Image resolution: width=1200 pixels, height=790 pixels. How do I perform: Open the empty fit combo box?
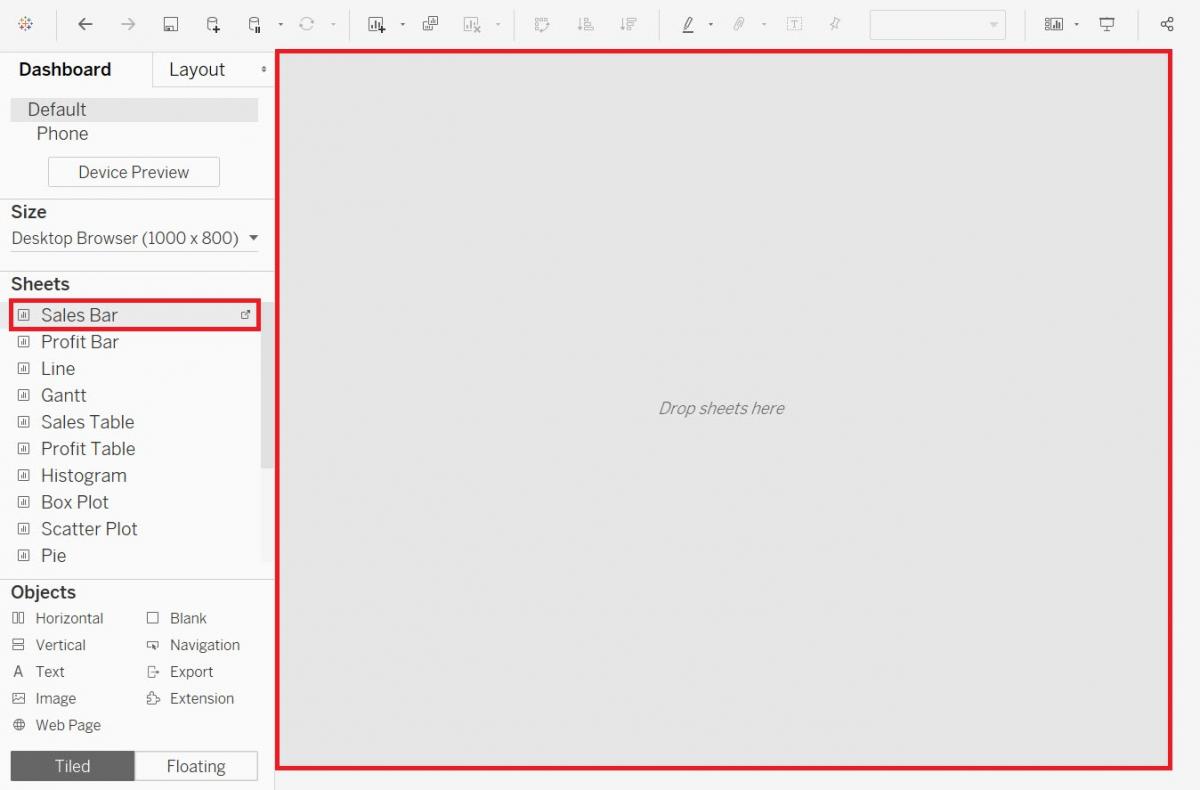(938, 25)
